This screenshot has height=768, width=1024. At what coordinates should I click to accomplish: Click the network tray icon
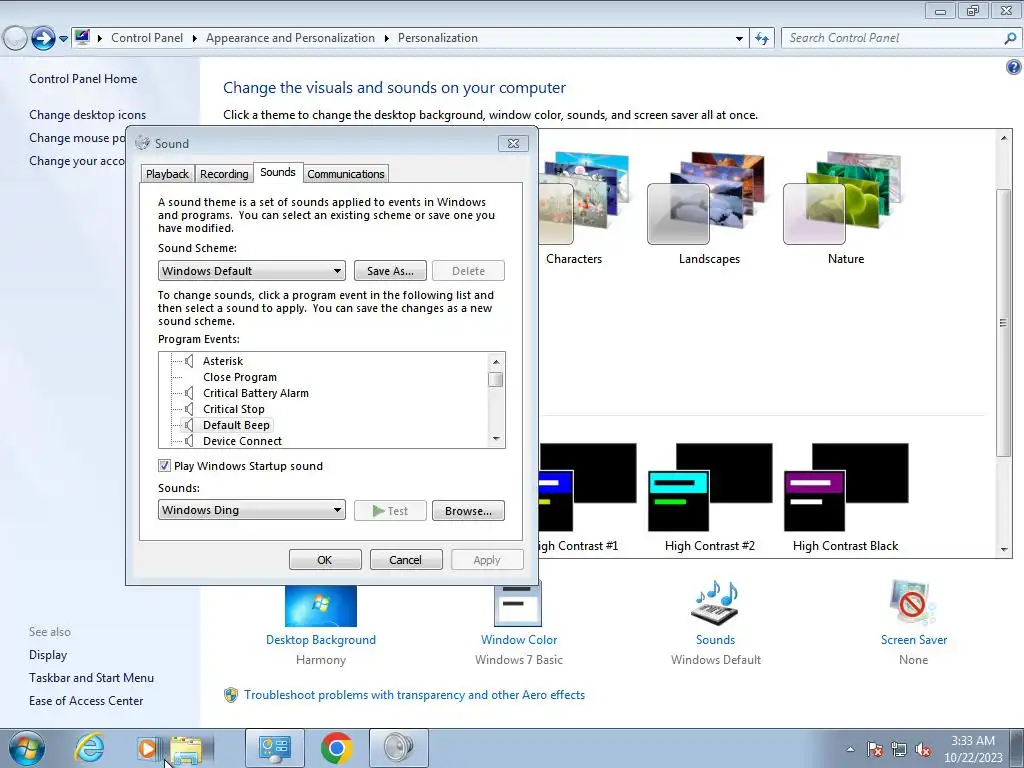899,750
